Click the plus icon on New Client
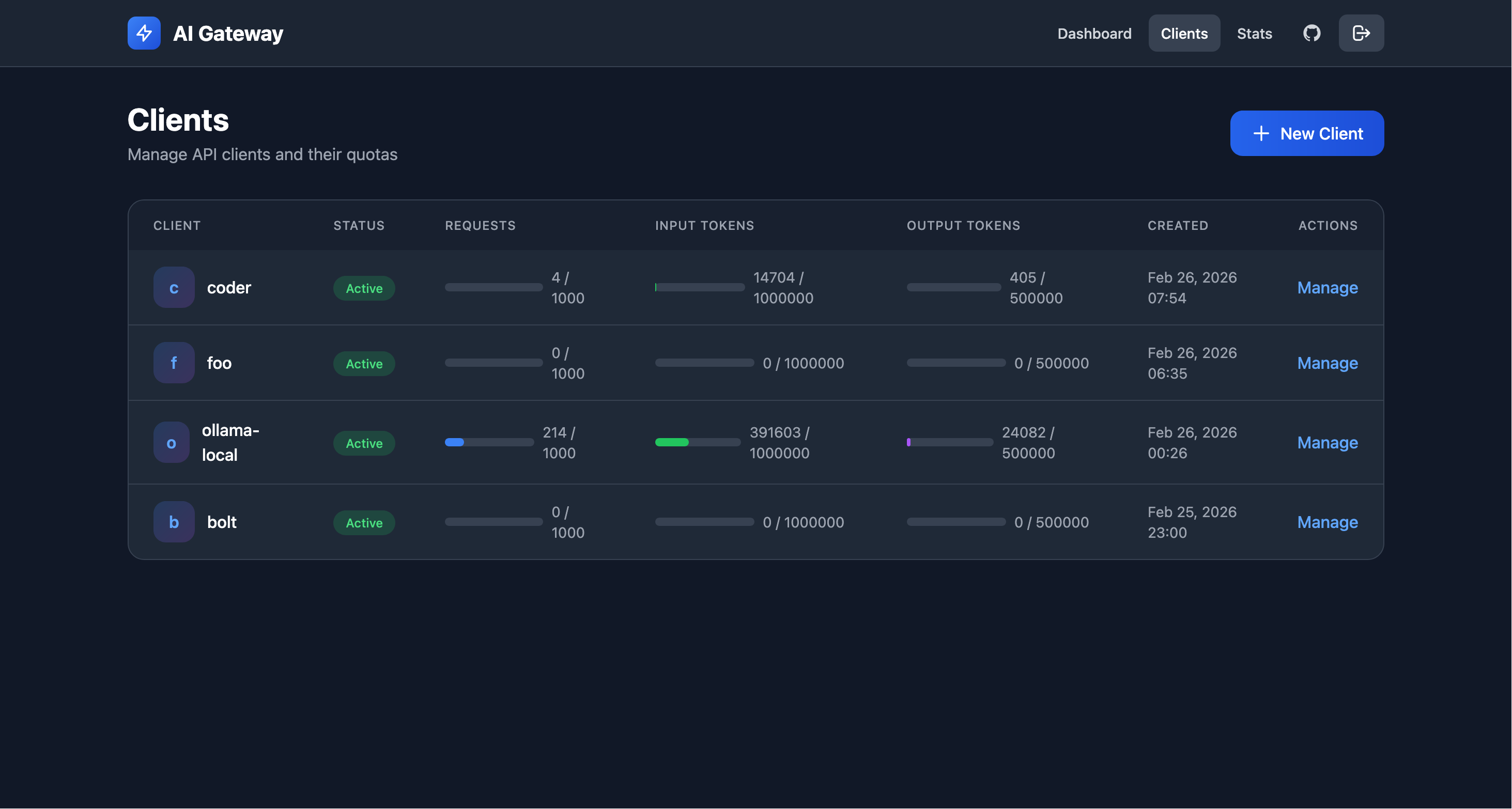This screenshot has width=1512, height=809. click(x=1261, y=134)
